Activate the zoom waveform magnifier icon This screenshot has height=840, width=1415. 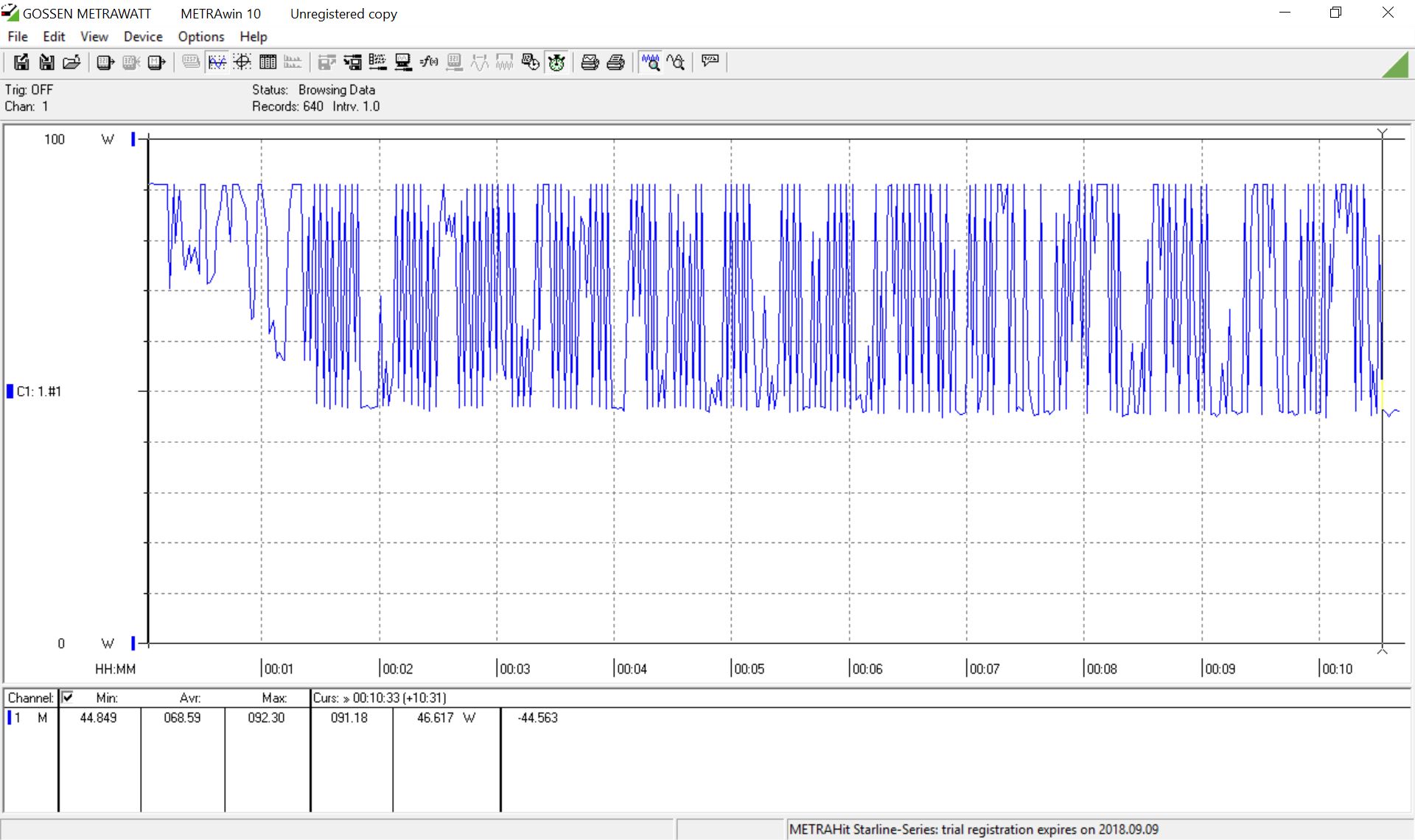tap(650, 62)
